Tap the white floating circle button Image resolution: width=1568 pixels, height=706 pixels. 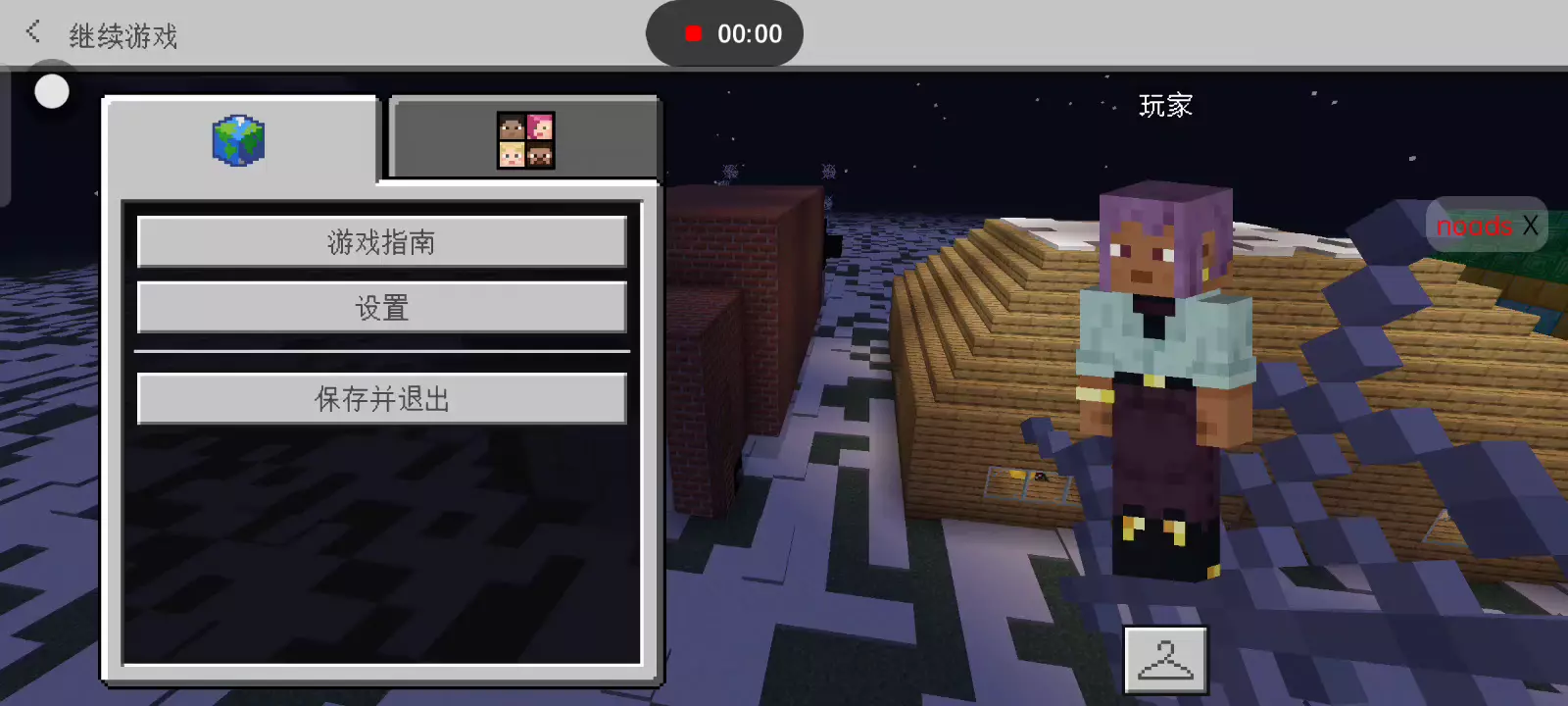52,92
